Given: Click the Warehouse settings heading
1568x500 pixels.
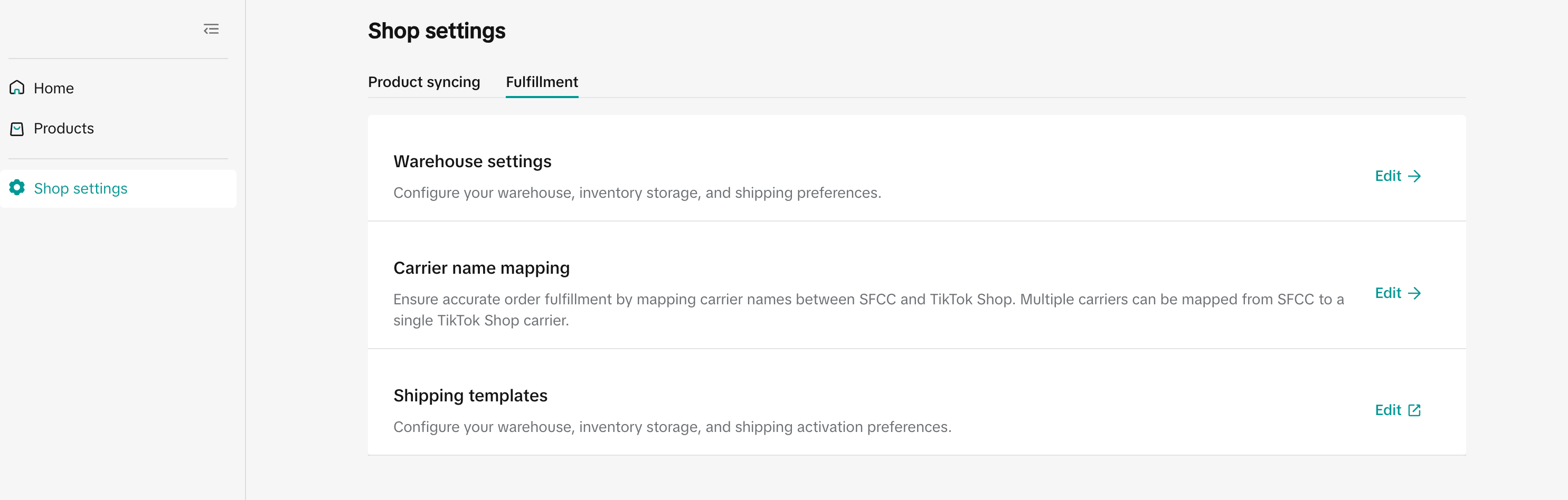Looking at the screenshot, I should point(473,161).
